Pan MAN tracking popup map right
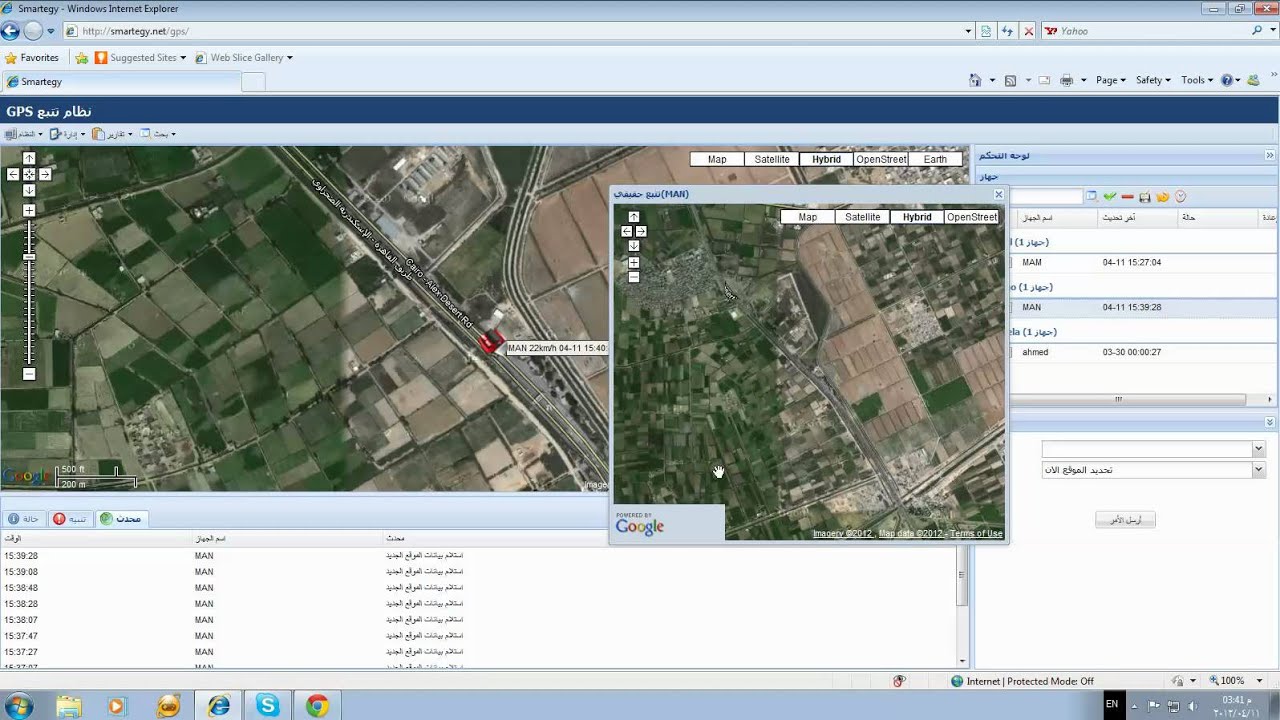The height and width of the screenshot is (720, 1280). point(641,231)
